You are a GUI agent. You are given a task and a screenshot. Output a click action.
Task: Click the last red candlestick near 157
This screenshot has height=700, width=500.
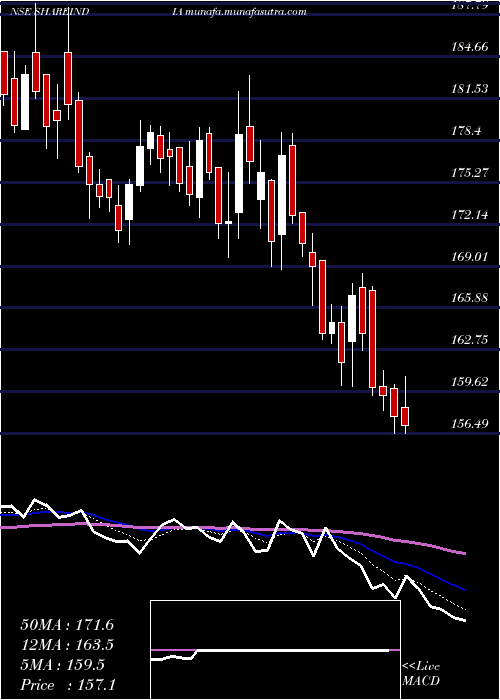point(405,416)
